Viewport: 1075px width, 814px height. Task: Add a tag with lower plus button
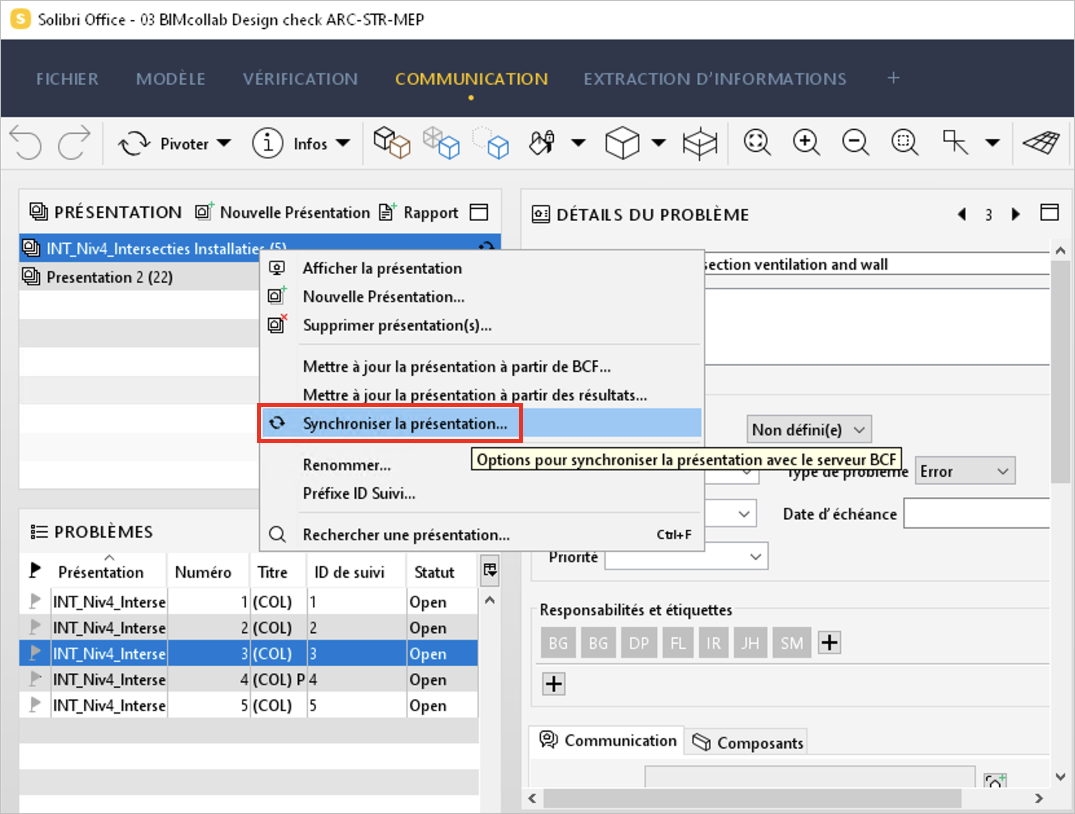click(554, 684)
